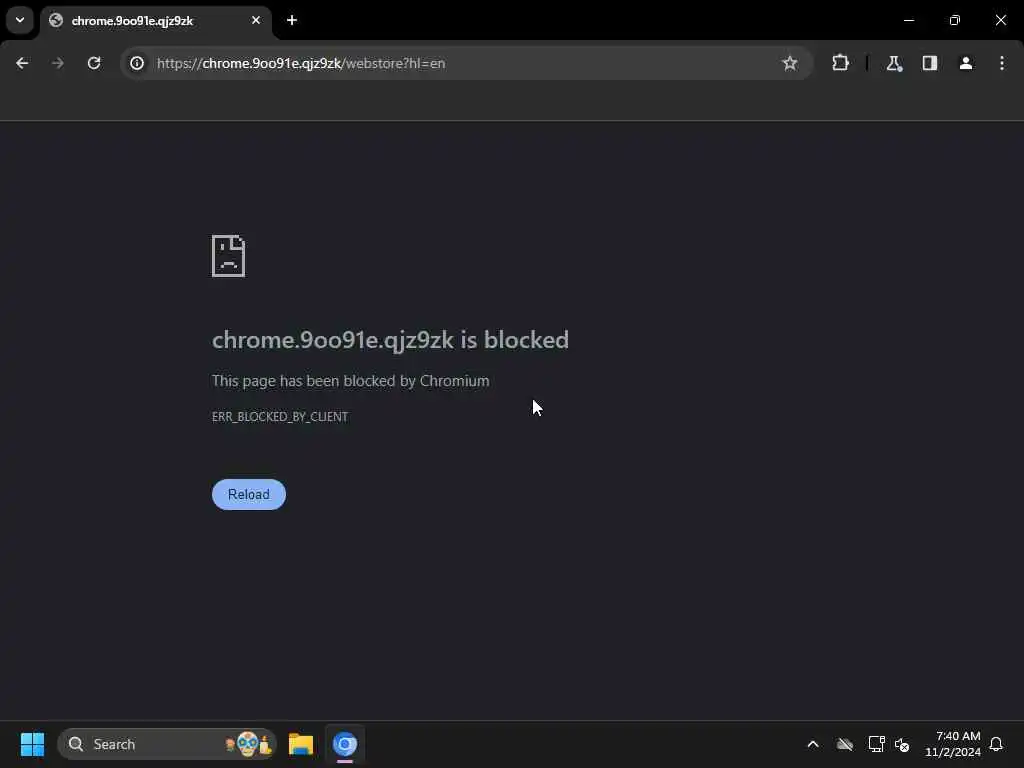The height and width of the screenshot is (768, 1024).
Task: Click the OneDrive cloud tray icon
Action: [845, 744]
